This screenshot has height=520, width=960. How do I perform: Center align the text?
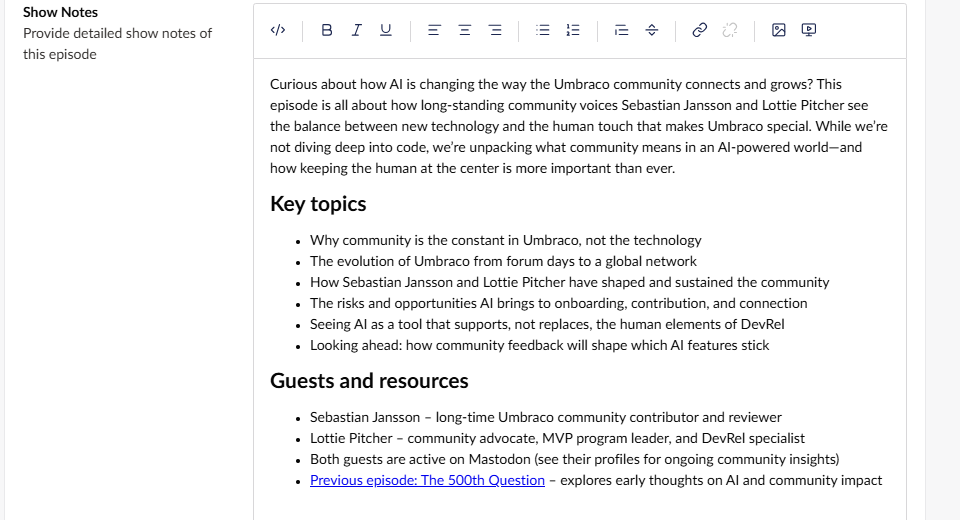pyautogui.click(x=465, y=30)
